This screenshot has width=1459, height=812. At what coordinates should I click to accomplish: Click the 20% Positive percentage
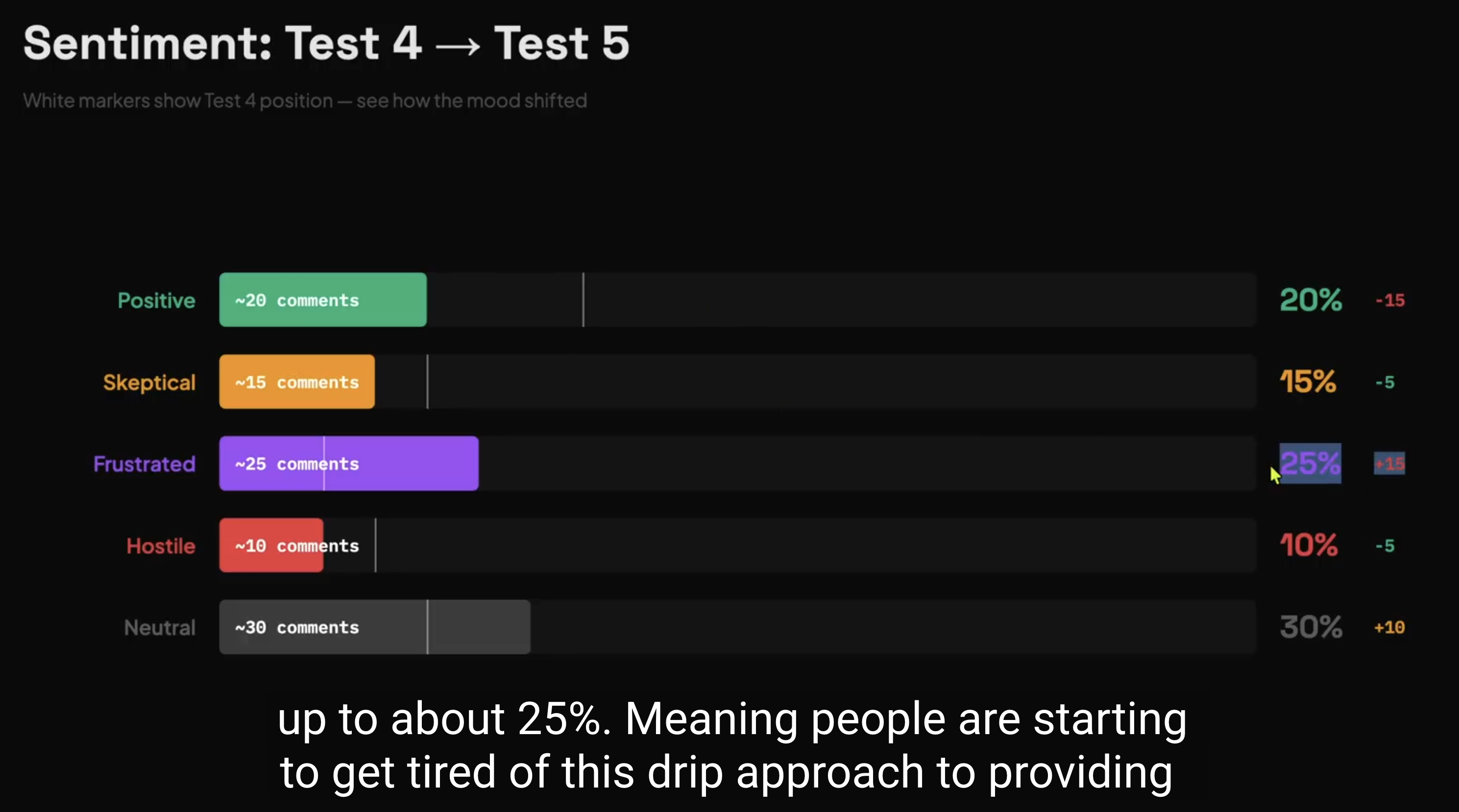pos(1311,300)
